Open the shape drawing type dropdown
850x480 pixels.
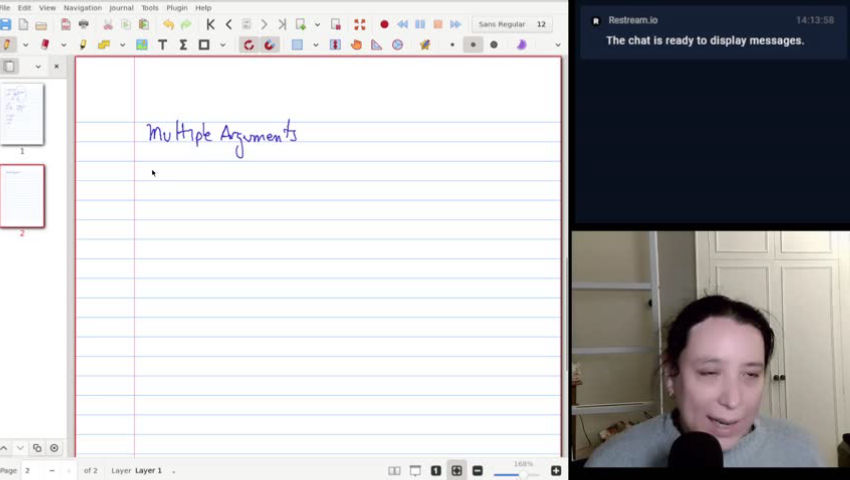222,45
